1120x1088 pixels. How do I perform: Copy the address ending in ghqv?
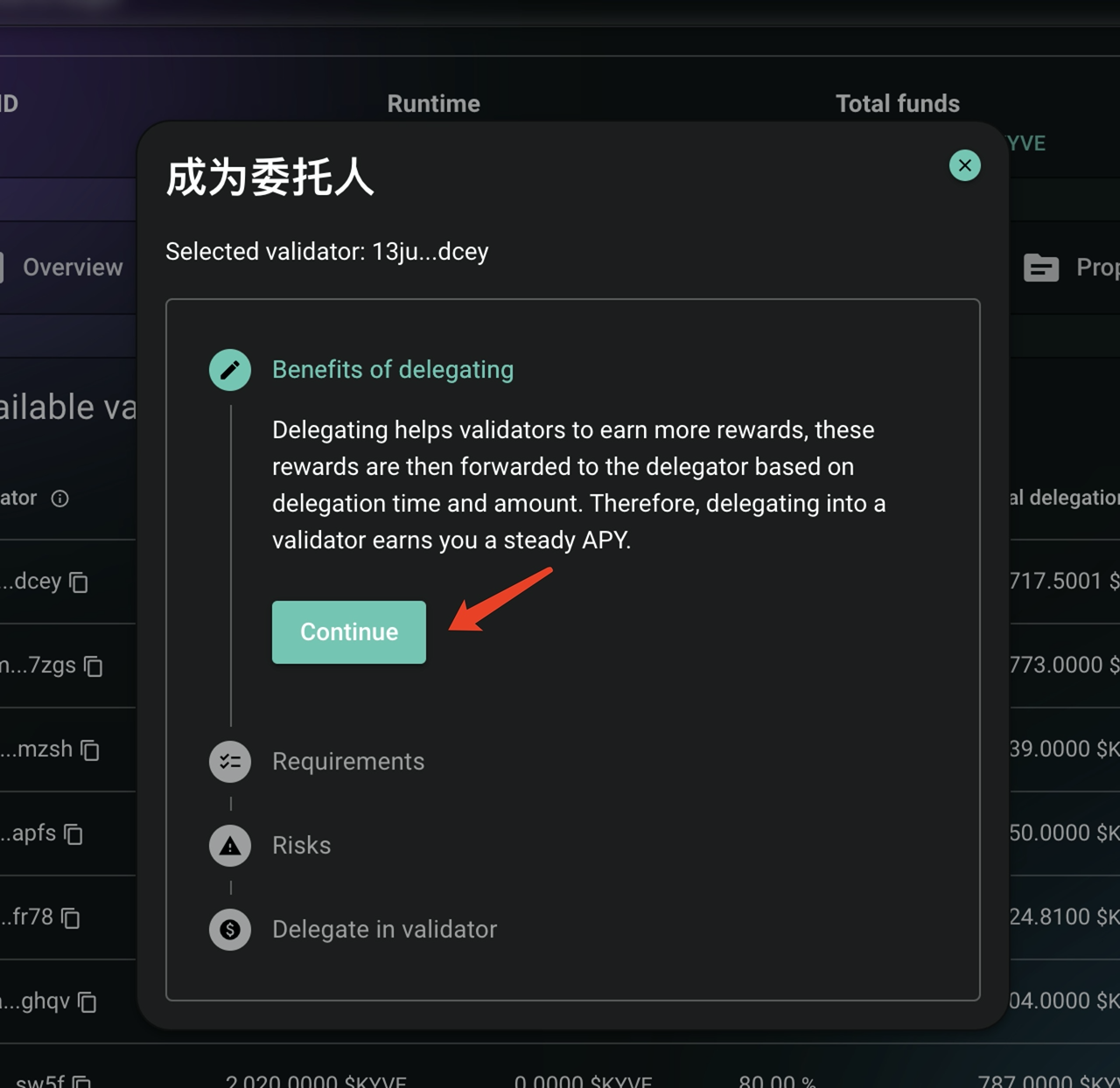87,1002
